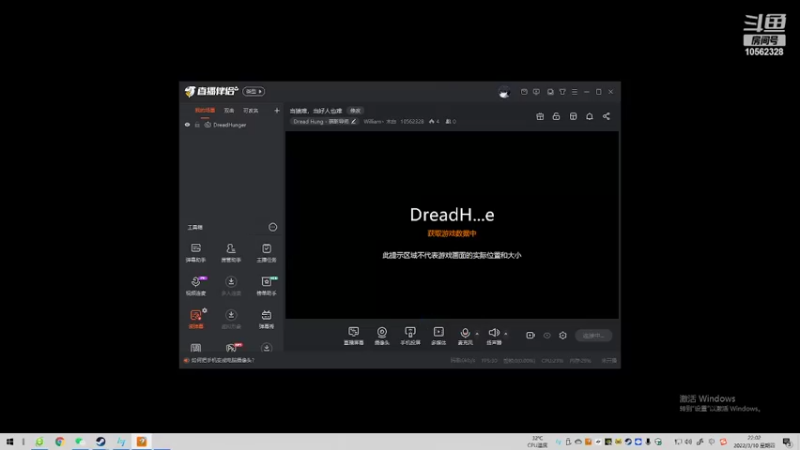The width and height of the screenshot is (800, 450).
Task: Open the toolbox icon with purple badge
Action: coord(196,285)
